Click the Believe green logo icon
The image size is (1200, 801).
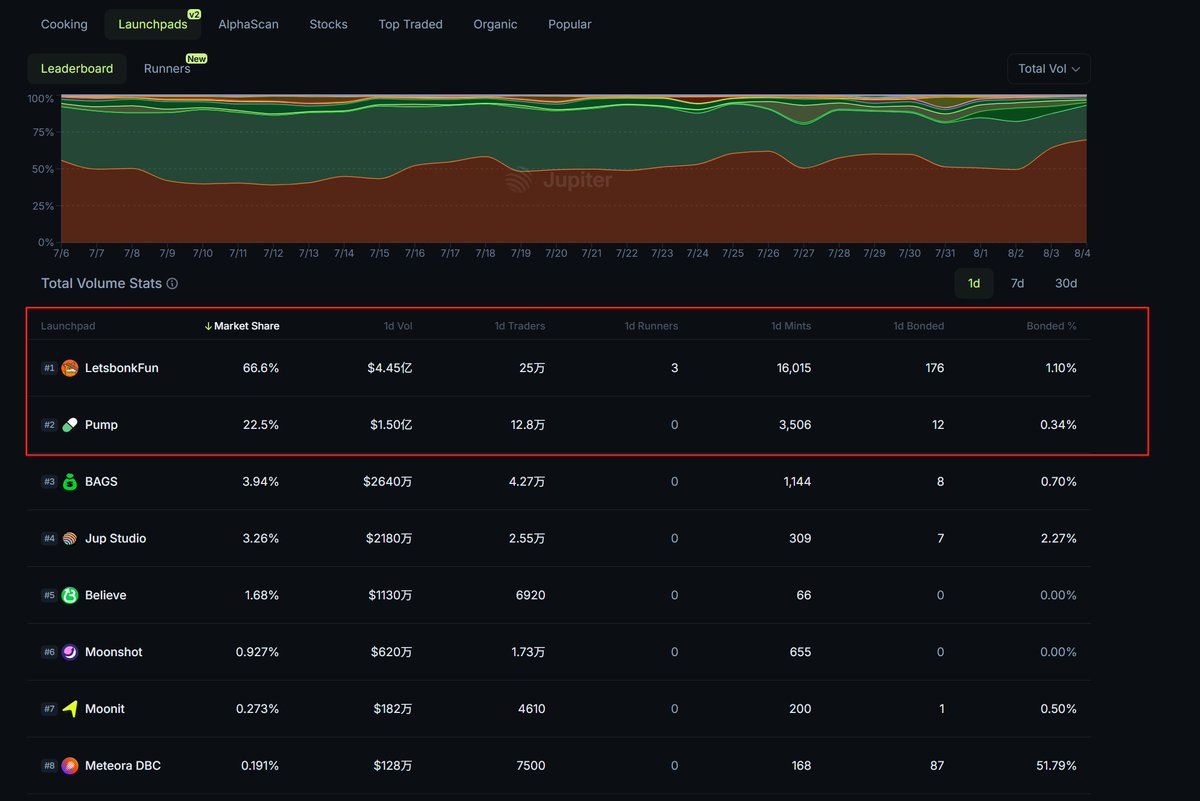pos(69,595)
